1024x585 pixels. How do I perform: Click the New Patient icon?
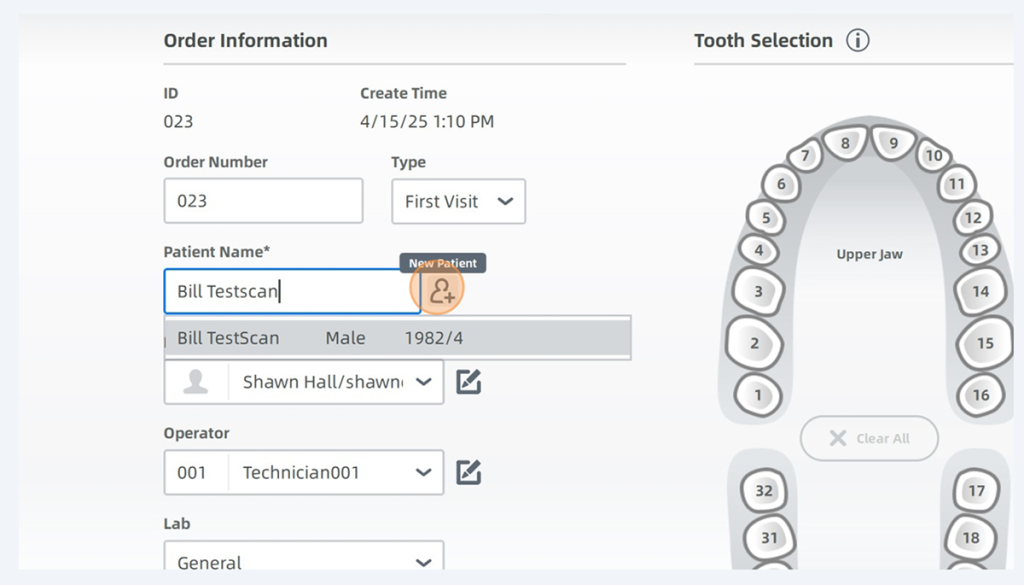(x=442, y=291)
